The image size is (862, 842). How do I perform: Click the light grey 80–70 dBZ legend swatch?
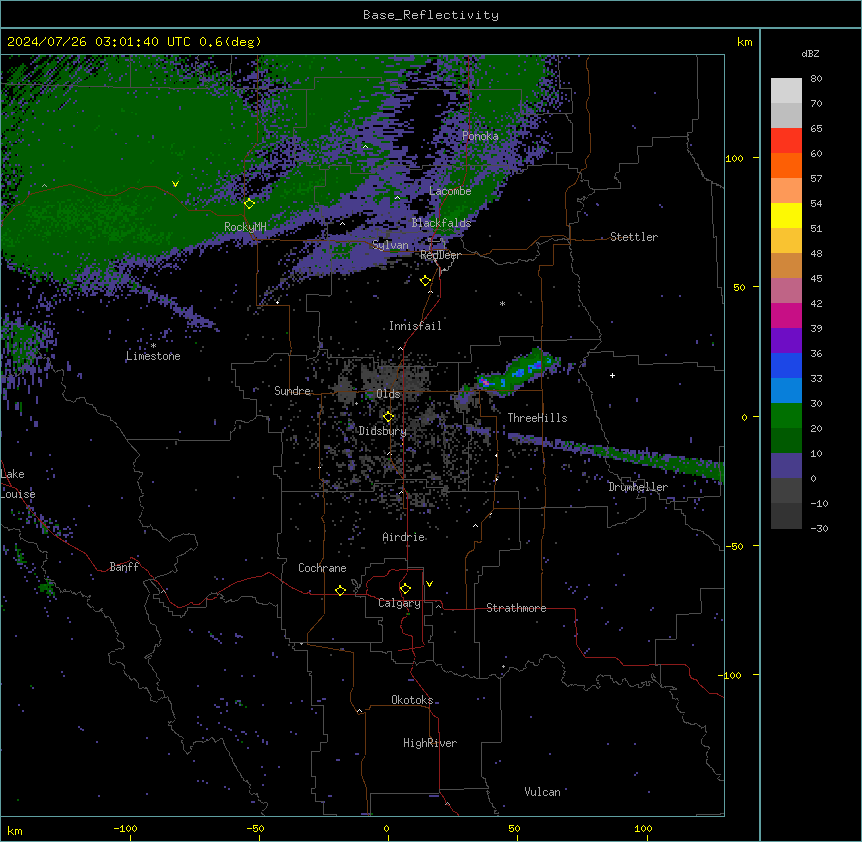pos(786,91)
